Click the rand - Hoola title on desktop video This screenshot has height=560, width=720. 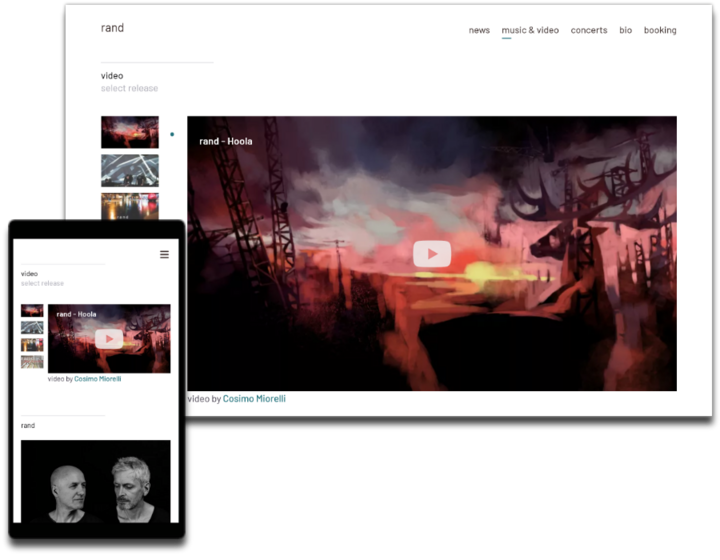pyautogui.click(x=225, y=141)
